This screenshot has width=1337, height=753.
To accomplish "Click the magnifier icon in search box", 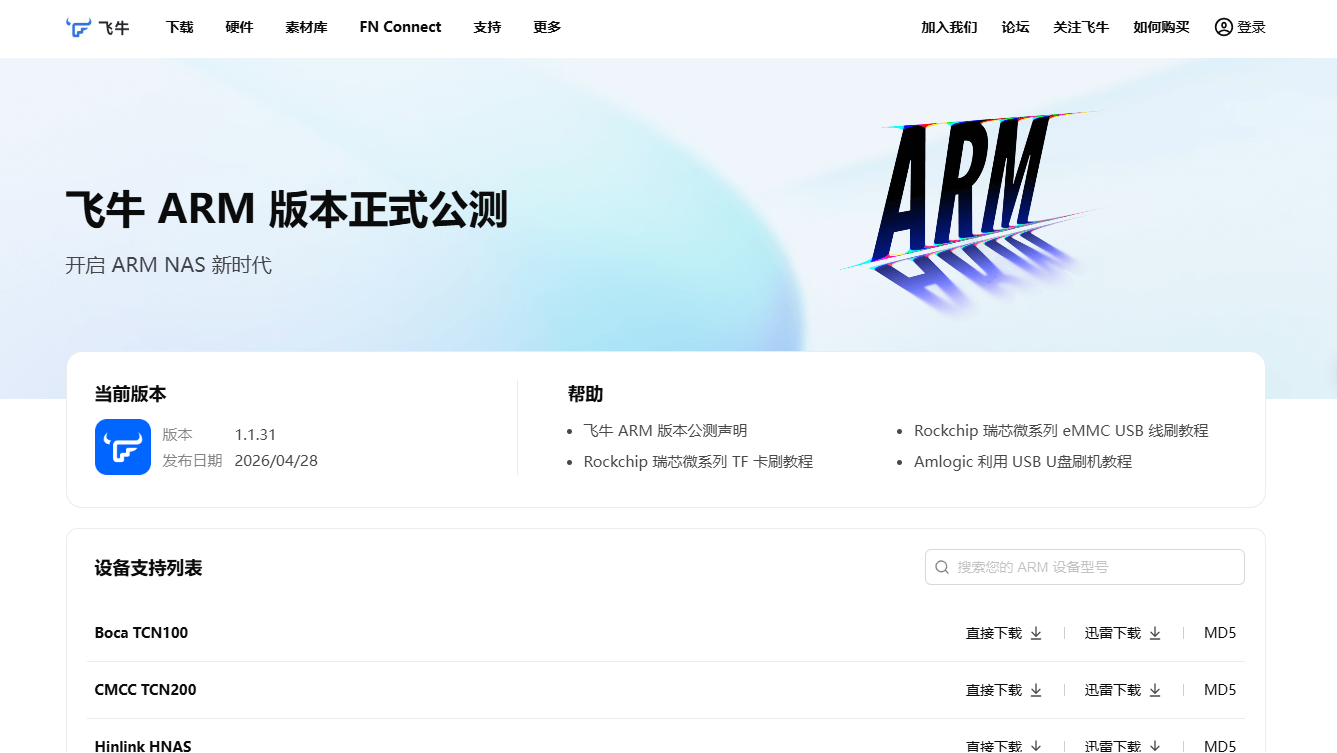I will tap(942, 567).
